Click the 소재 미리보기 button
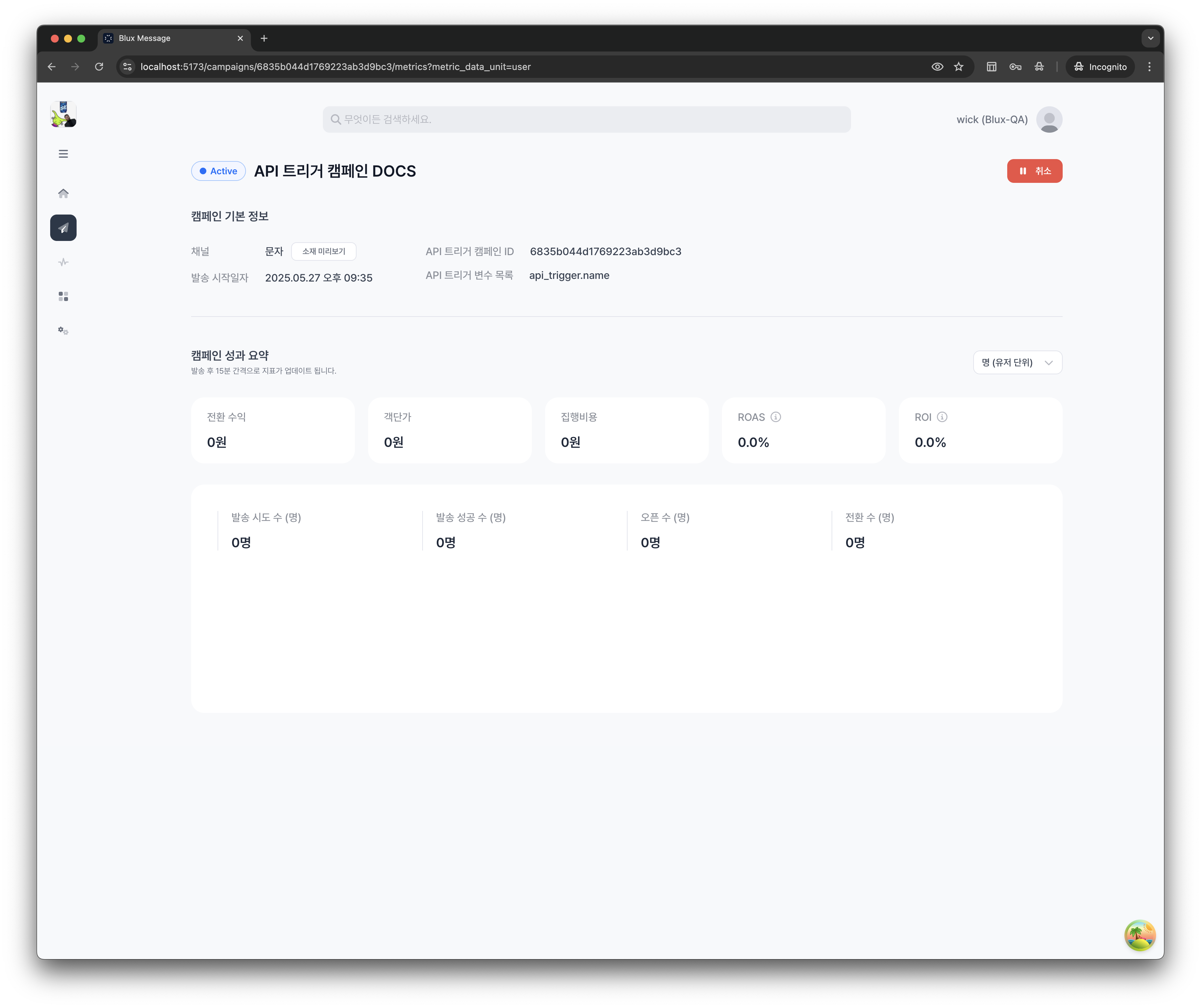1201x1008 pixels. coord(324,252)
